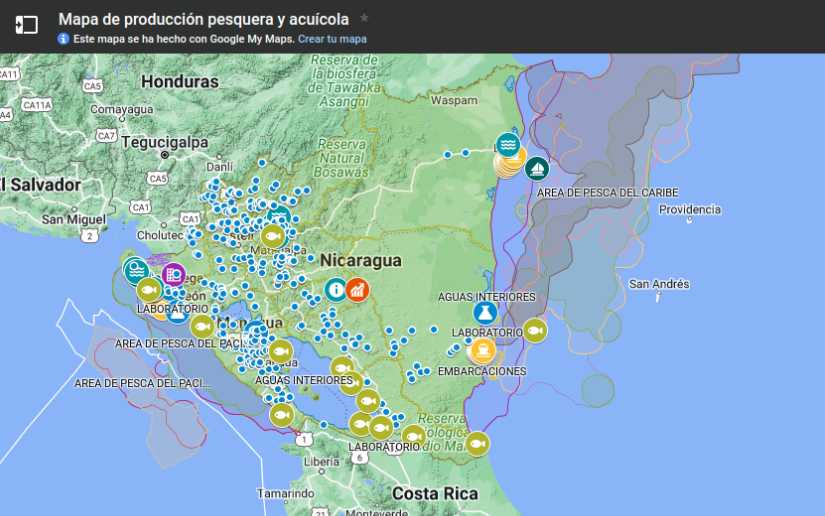
Task: Select the orange boat marker above Embarcaciones
Action: [482, 350]
